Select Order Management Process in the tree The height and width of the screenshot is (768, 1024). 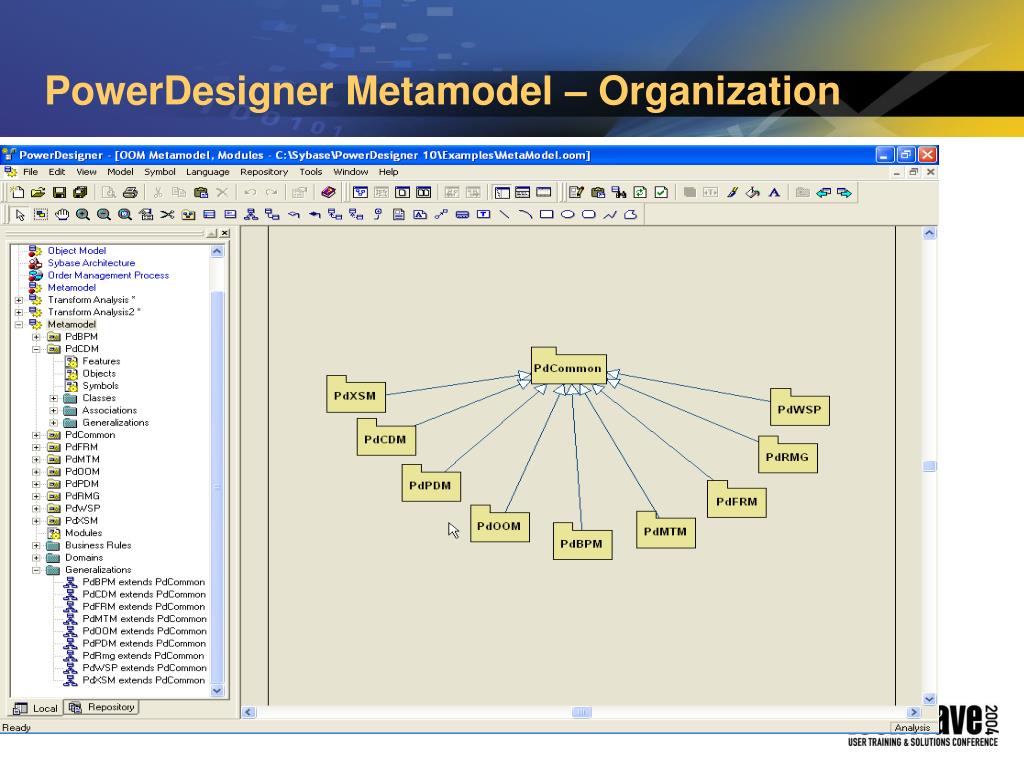(108, 276)
